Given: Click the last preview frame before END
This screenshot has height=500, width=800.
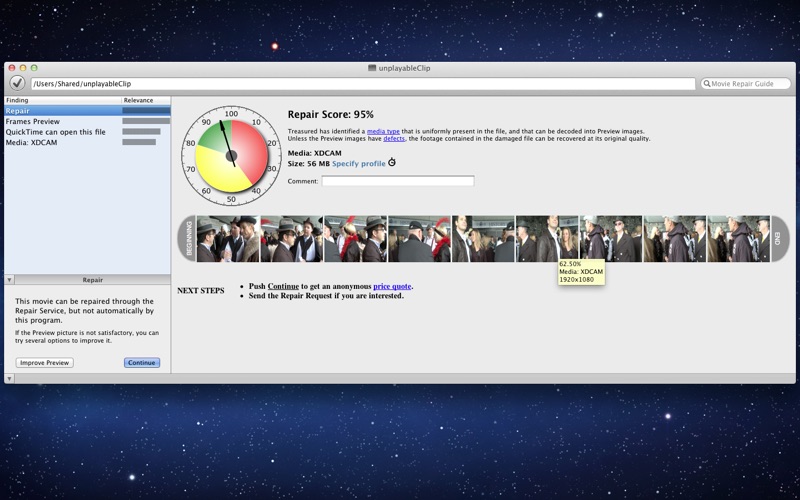Looking at the screenshot, I should [x=738, y=239].
